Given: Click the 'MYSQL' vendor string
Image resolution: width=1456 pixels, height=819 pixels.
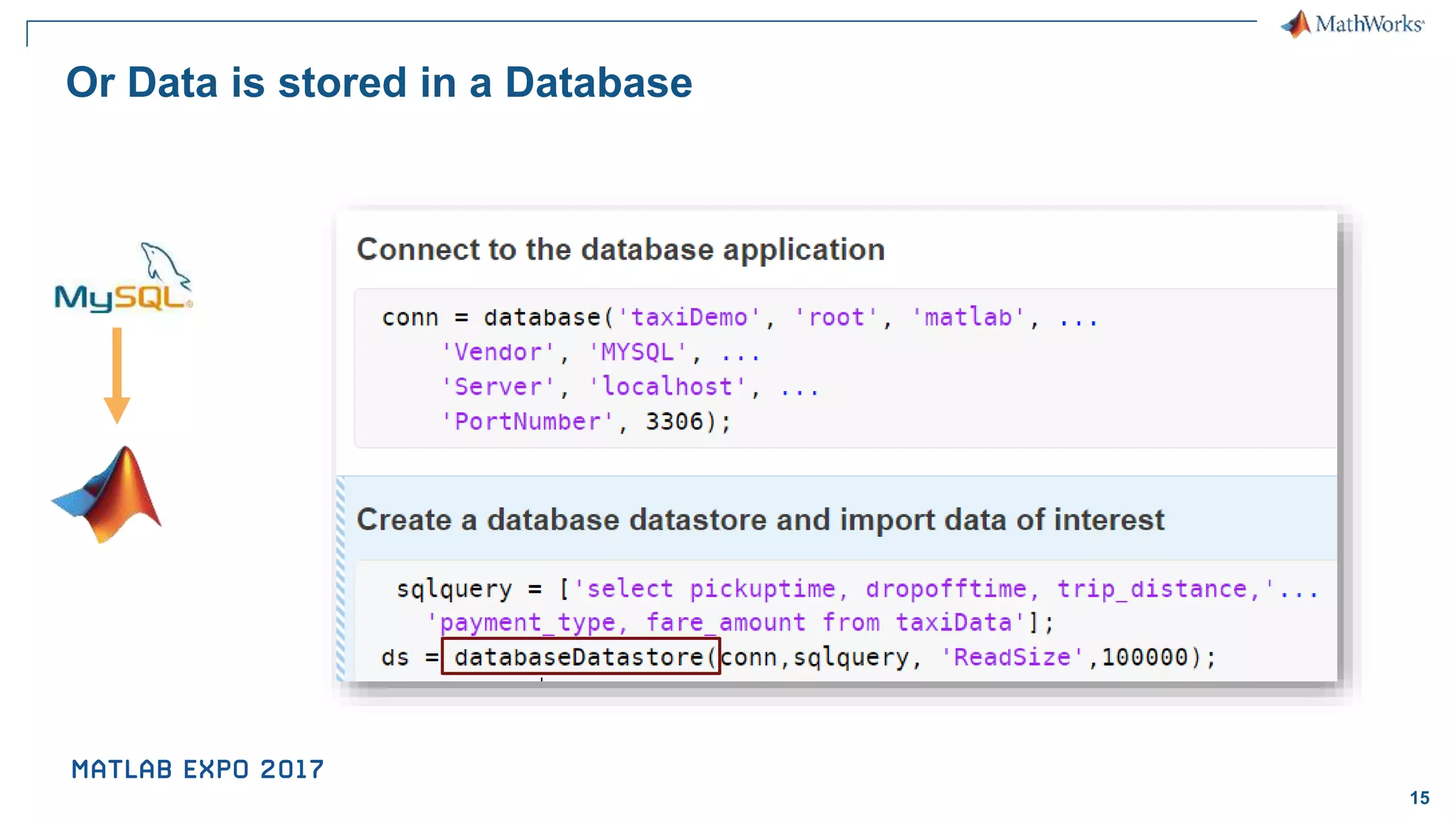Looking at the screenshot, I should (638, 352).
